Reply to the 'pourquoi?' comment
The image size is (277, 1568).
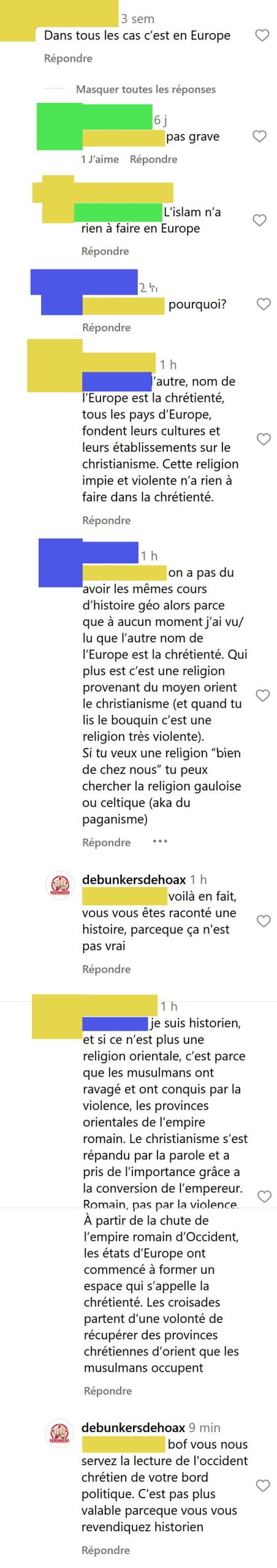point(107,328)
